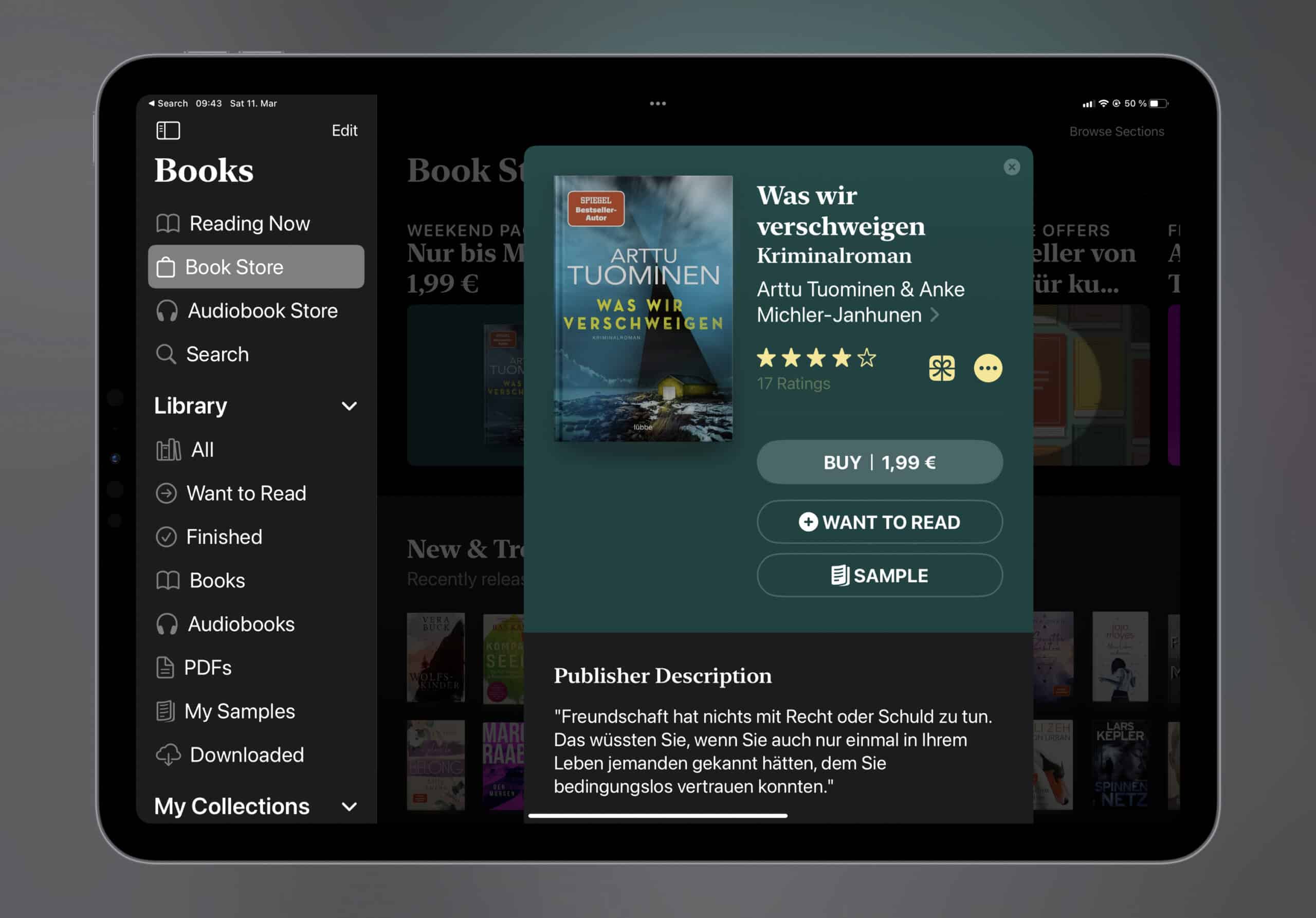Viewport: 1316px width, 918px height.
Task: Open the Lars Kepler Spinnennetz cover
Action: point(1120,765)
